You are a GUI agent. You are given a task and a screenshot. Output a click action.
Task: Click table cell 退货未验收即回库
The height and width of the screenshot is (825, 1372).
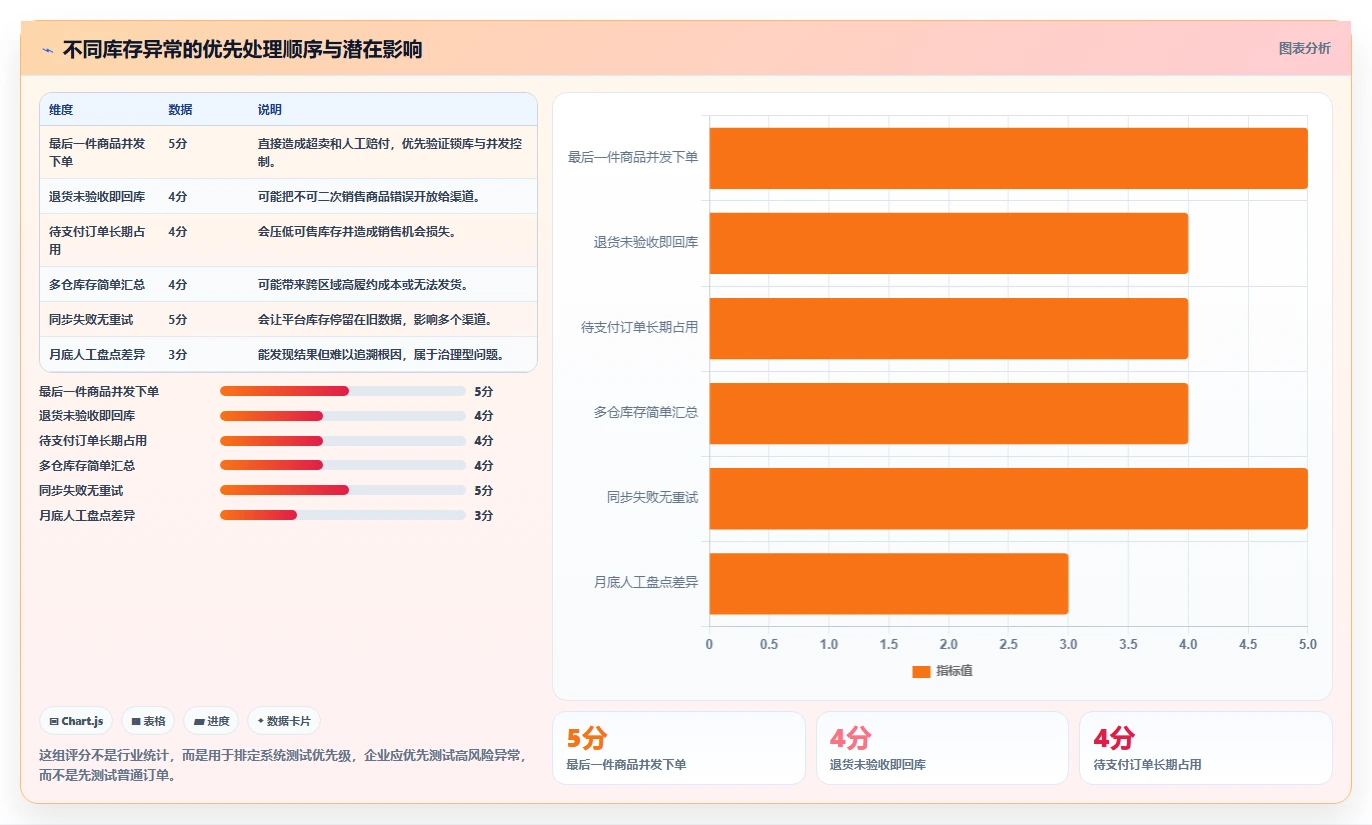point(97,197)
